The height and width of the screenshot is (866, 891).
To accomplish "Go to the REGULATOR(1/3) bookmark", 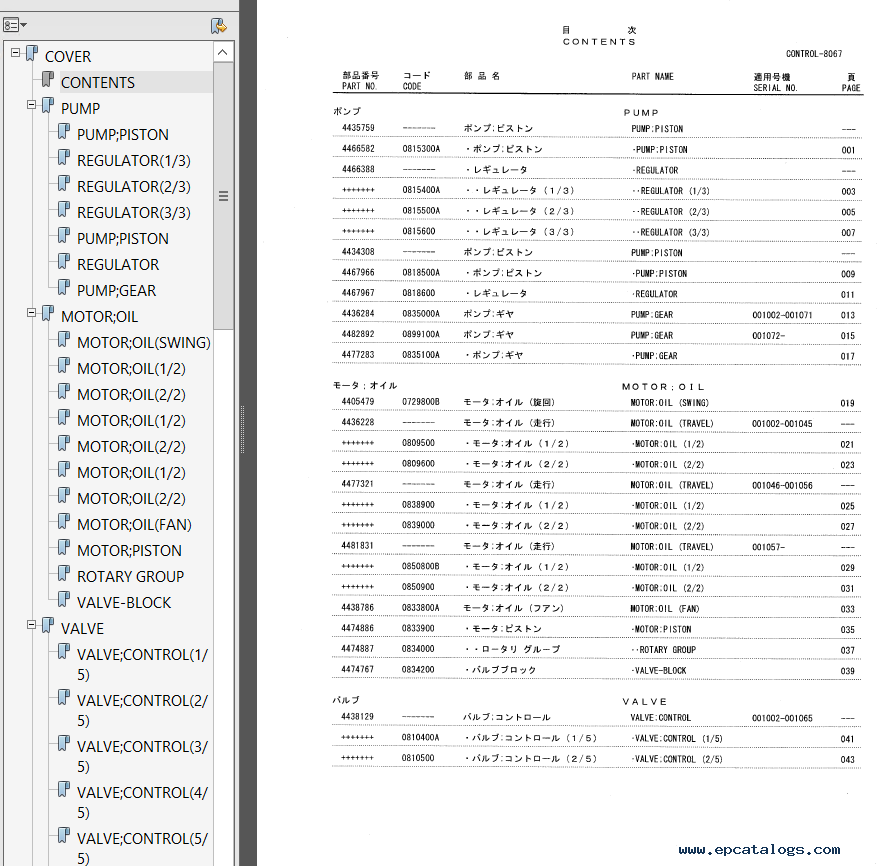I will coord(134,161).
